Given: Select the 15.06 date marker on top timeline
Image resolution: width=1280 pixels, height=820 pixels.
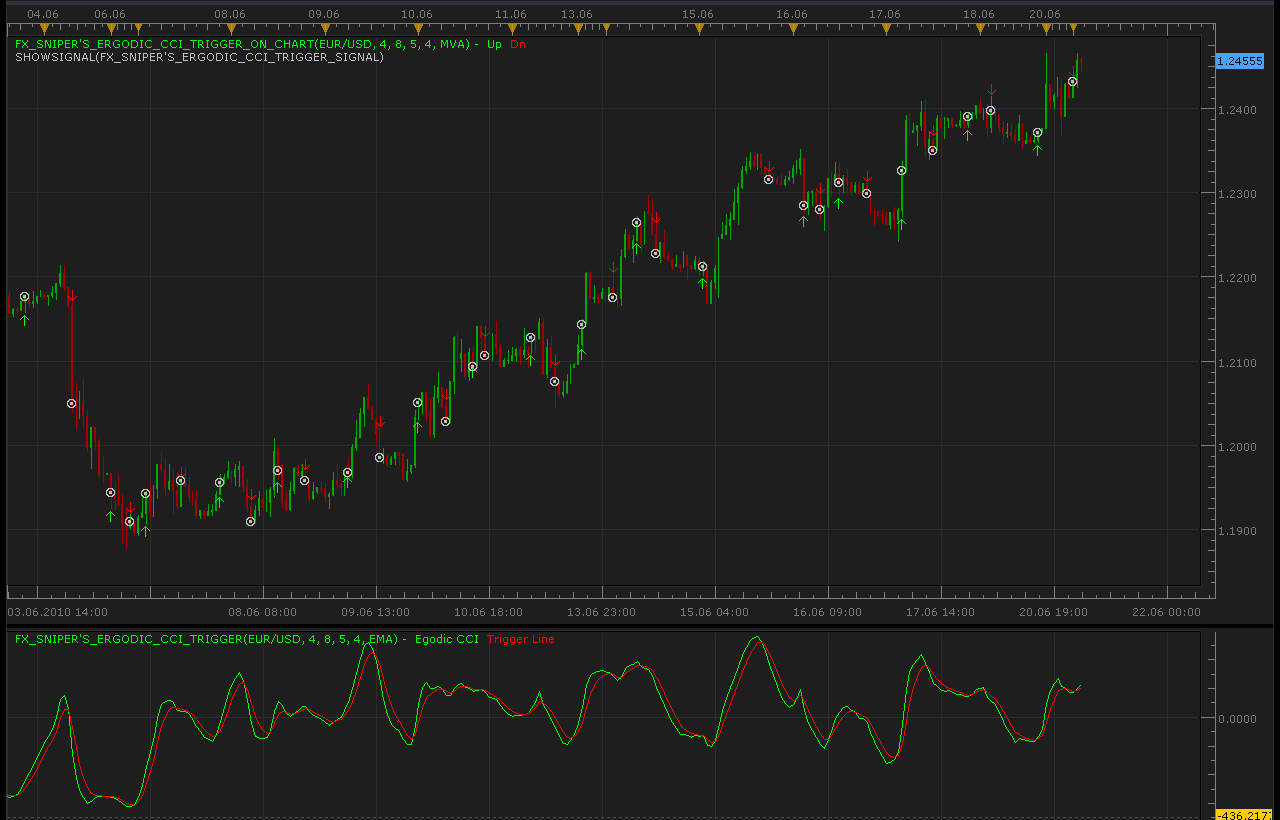Looking at the screenshot, I should (698, 14).
